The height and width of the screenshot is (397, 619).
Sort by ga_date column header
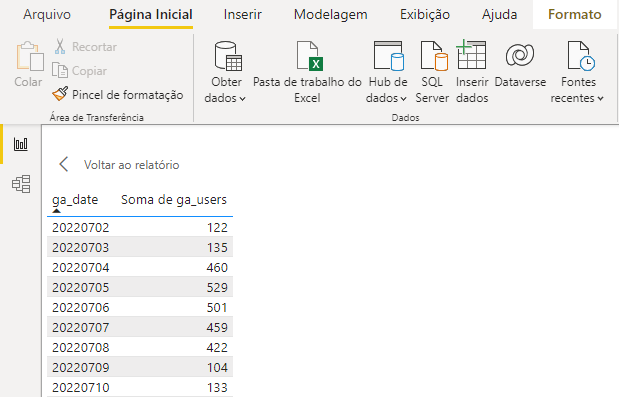pos(75,200)
